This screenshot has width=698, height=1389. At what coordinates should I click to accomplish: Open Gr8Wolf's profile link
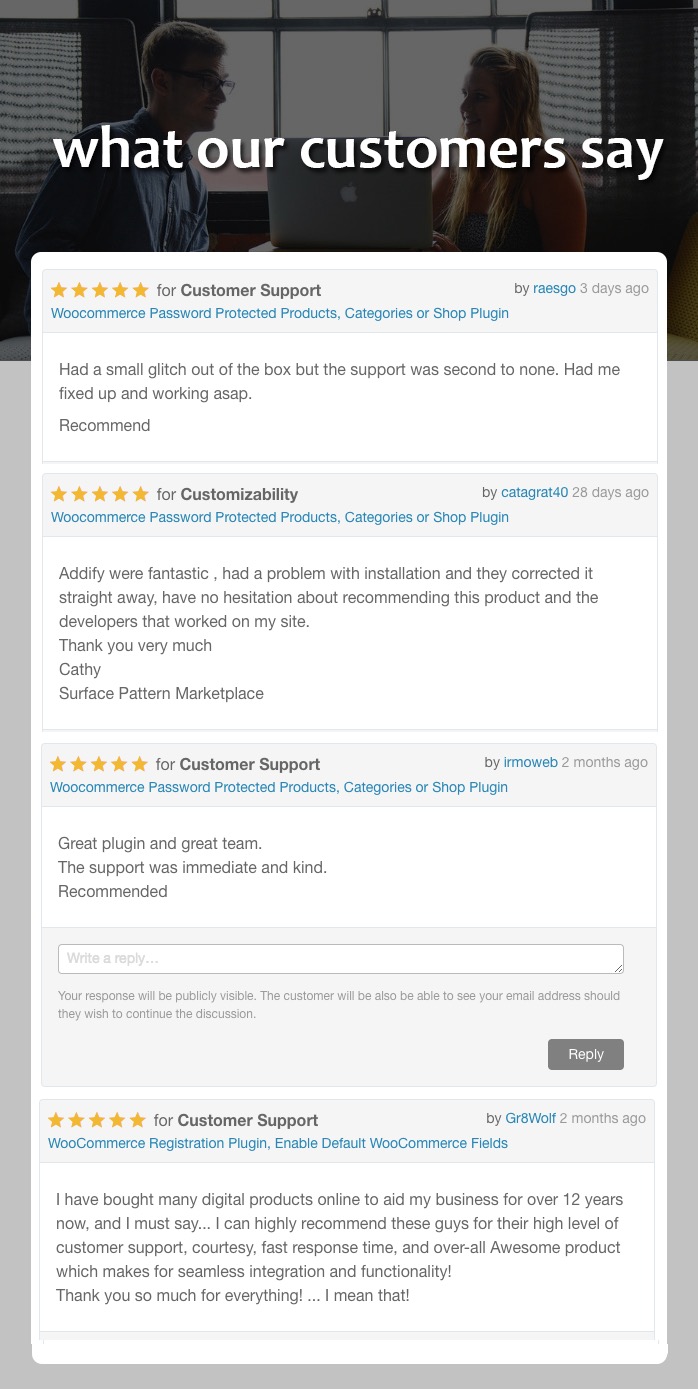530,1118
